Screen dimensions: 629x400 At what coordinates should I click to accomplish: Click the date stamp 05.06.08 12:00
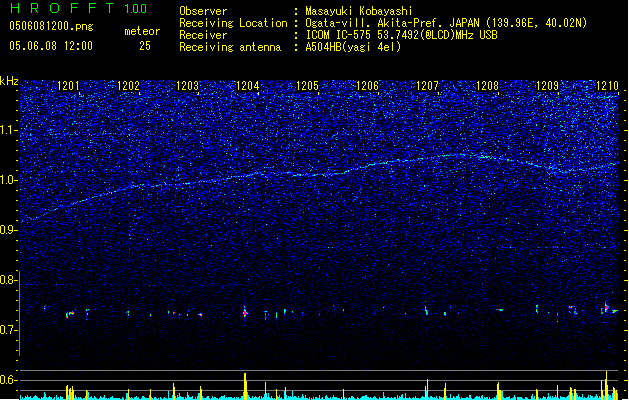coord(51,46)
